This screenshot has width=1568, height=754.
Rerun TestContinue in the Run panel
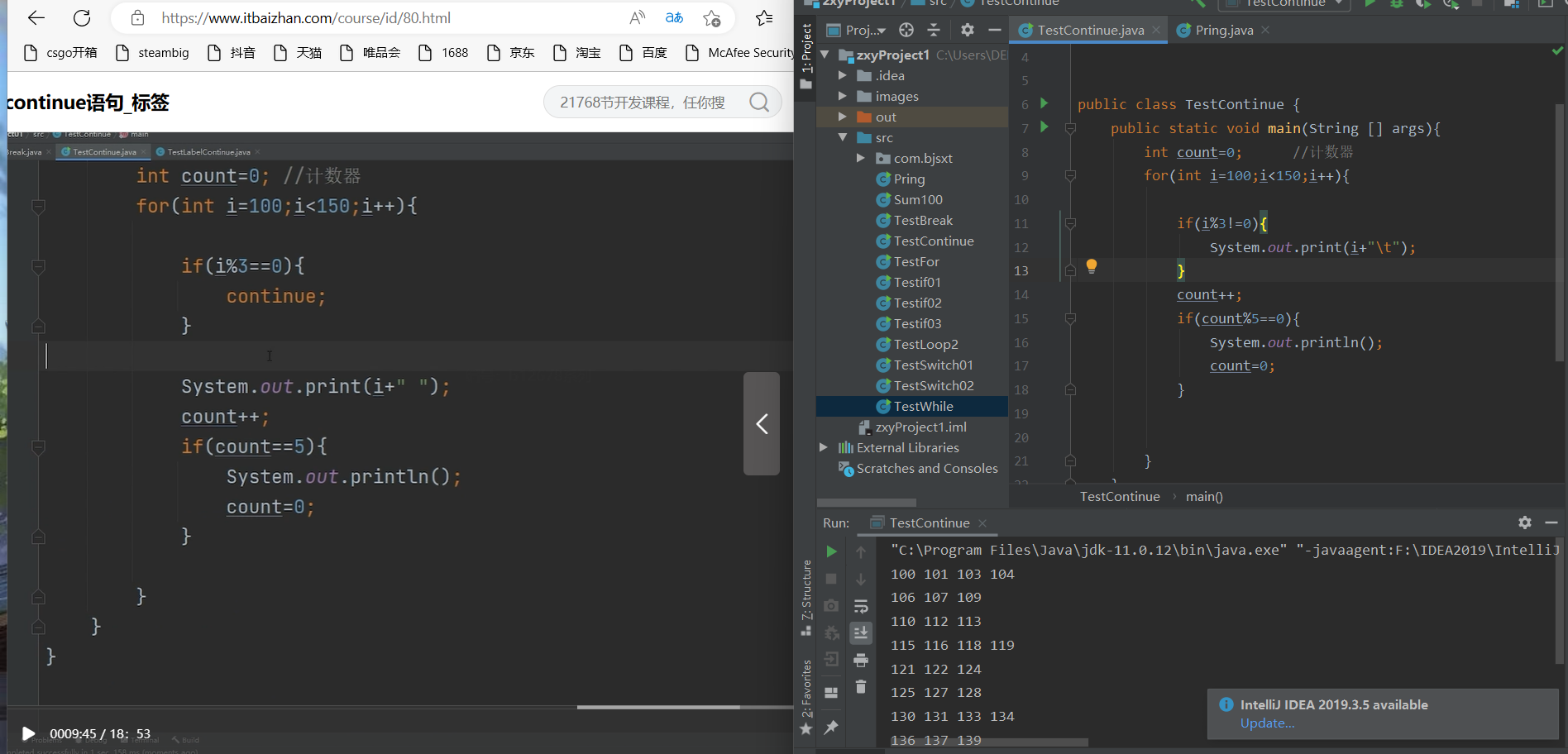click(x=831, y=552)
